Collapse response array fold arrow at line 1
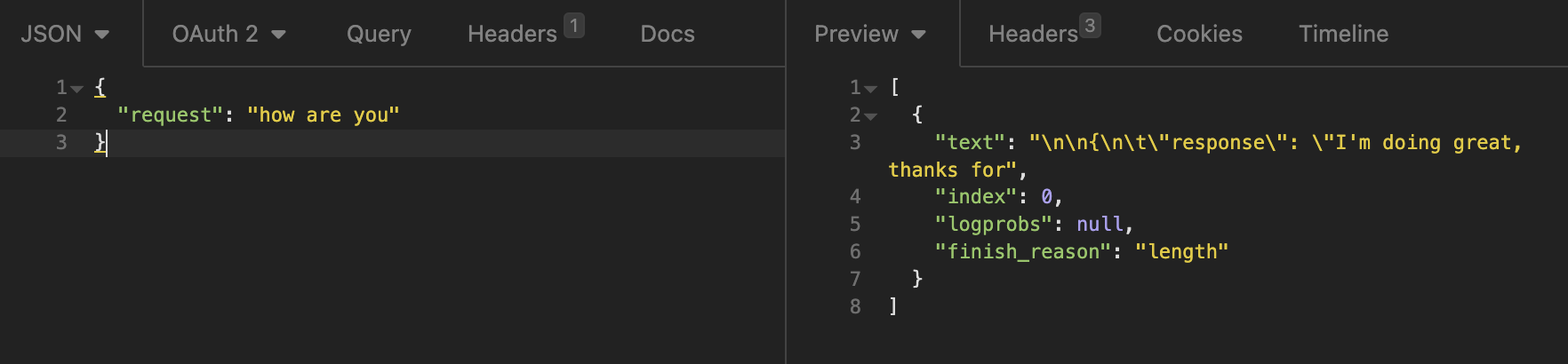 [871, 89]
